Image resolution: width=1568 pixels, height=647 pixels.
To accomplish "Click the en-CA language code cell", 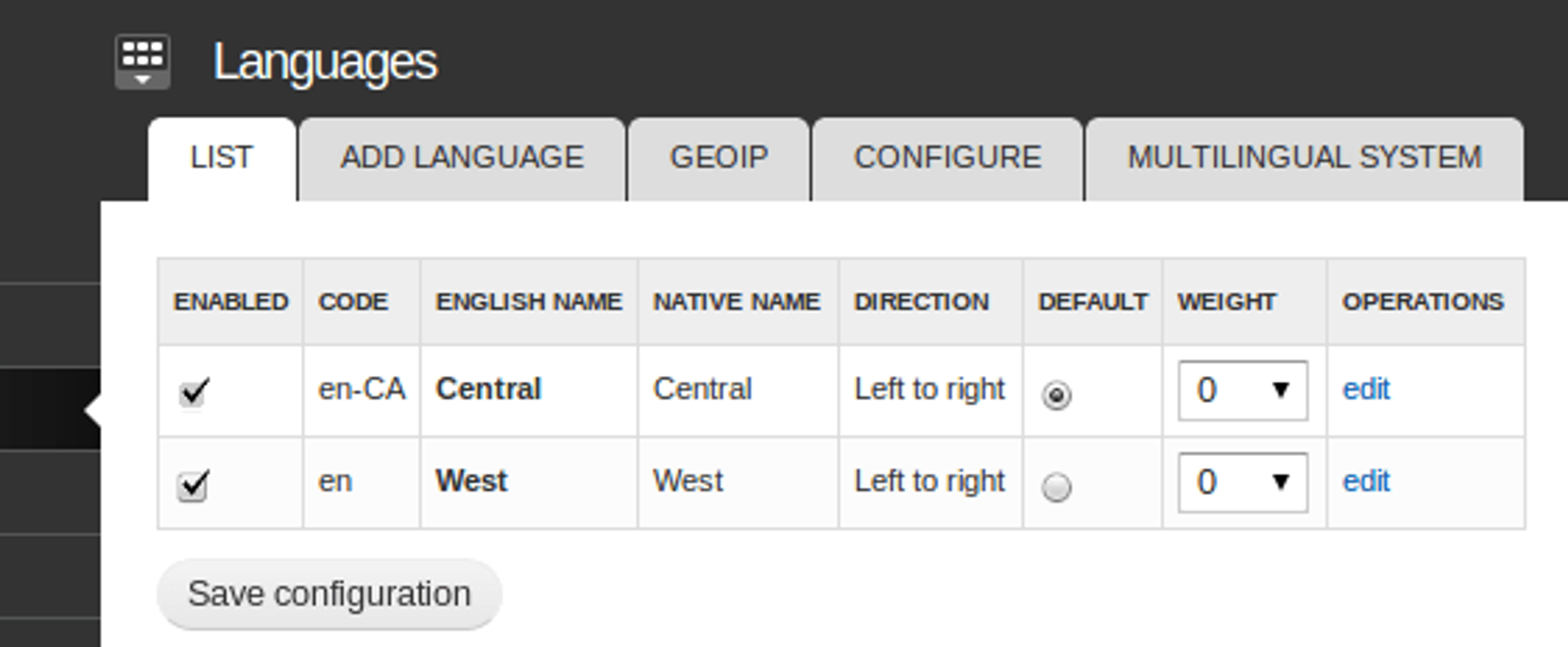I will coord(362,390).
